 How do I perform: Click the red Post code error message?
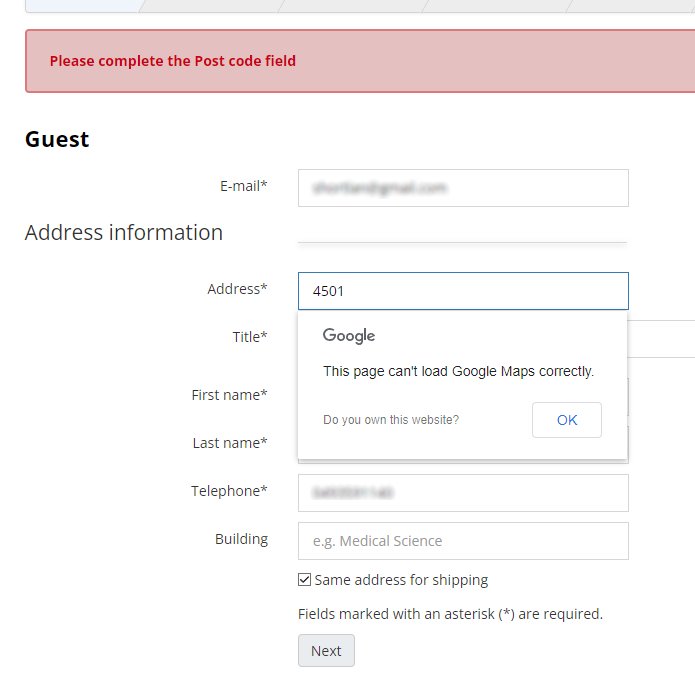pos(173,61)
